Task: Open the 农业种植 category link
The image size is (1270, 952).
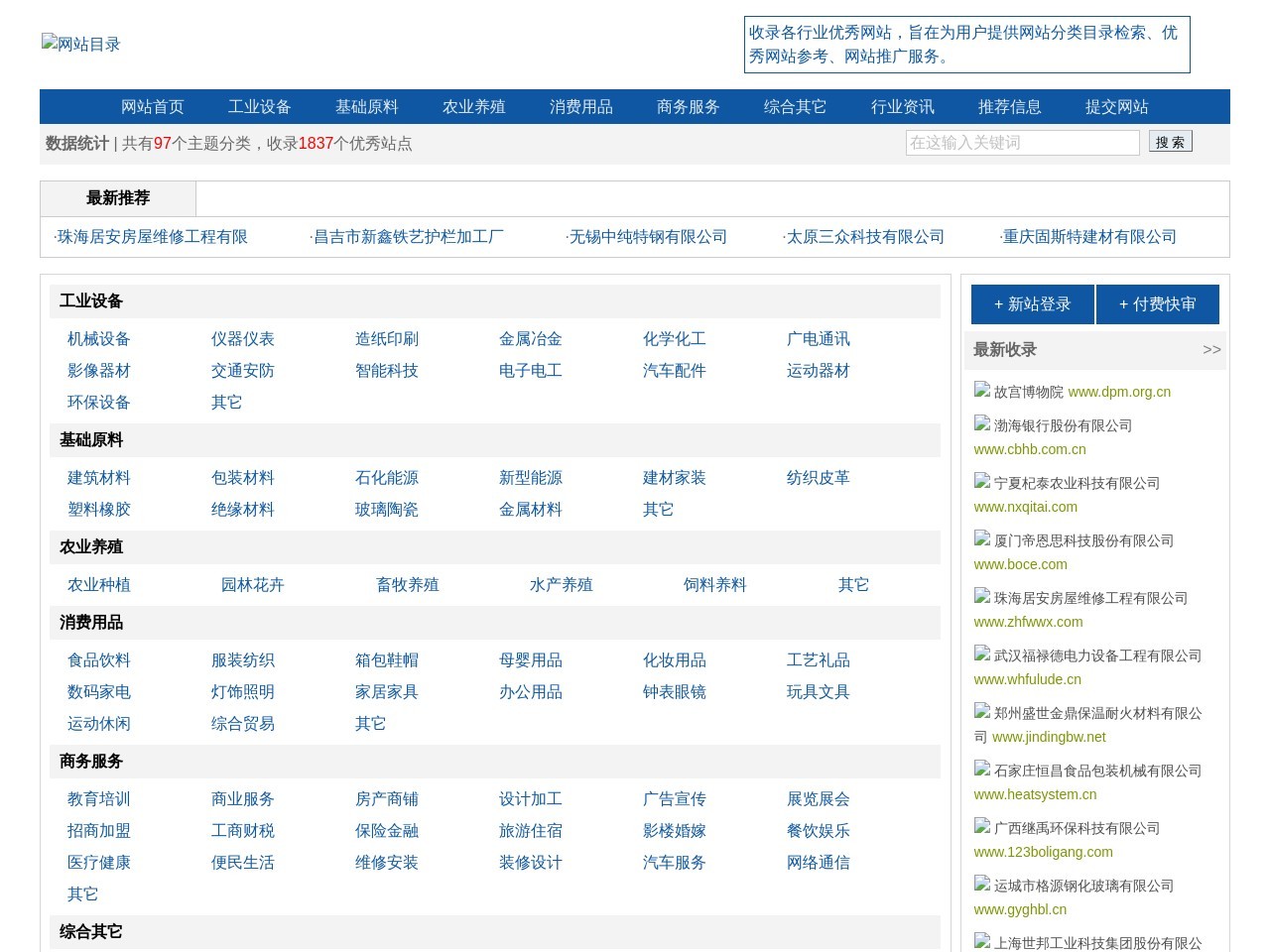Action: point(98,584)
